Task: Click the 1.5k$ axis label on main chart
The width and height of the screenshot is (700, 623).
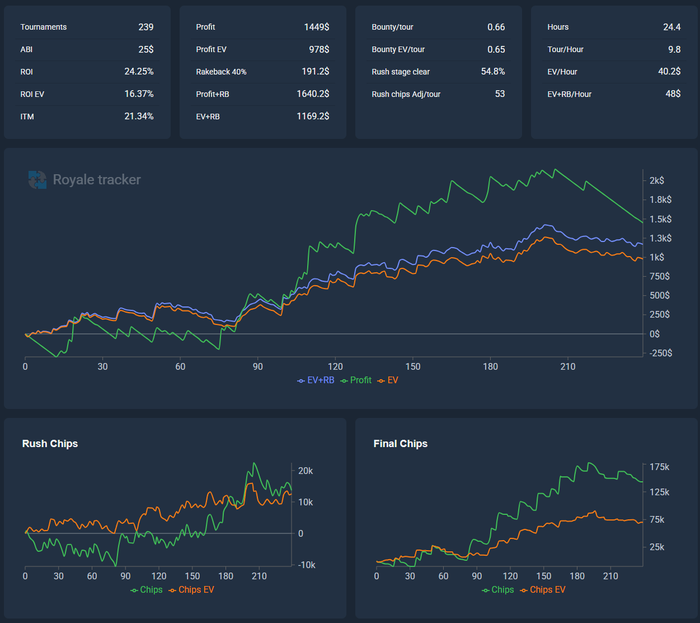Action: tap(660, 219)
